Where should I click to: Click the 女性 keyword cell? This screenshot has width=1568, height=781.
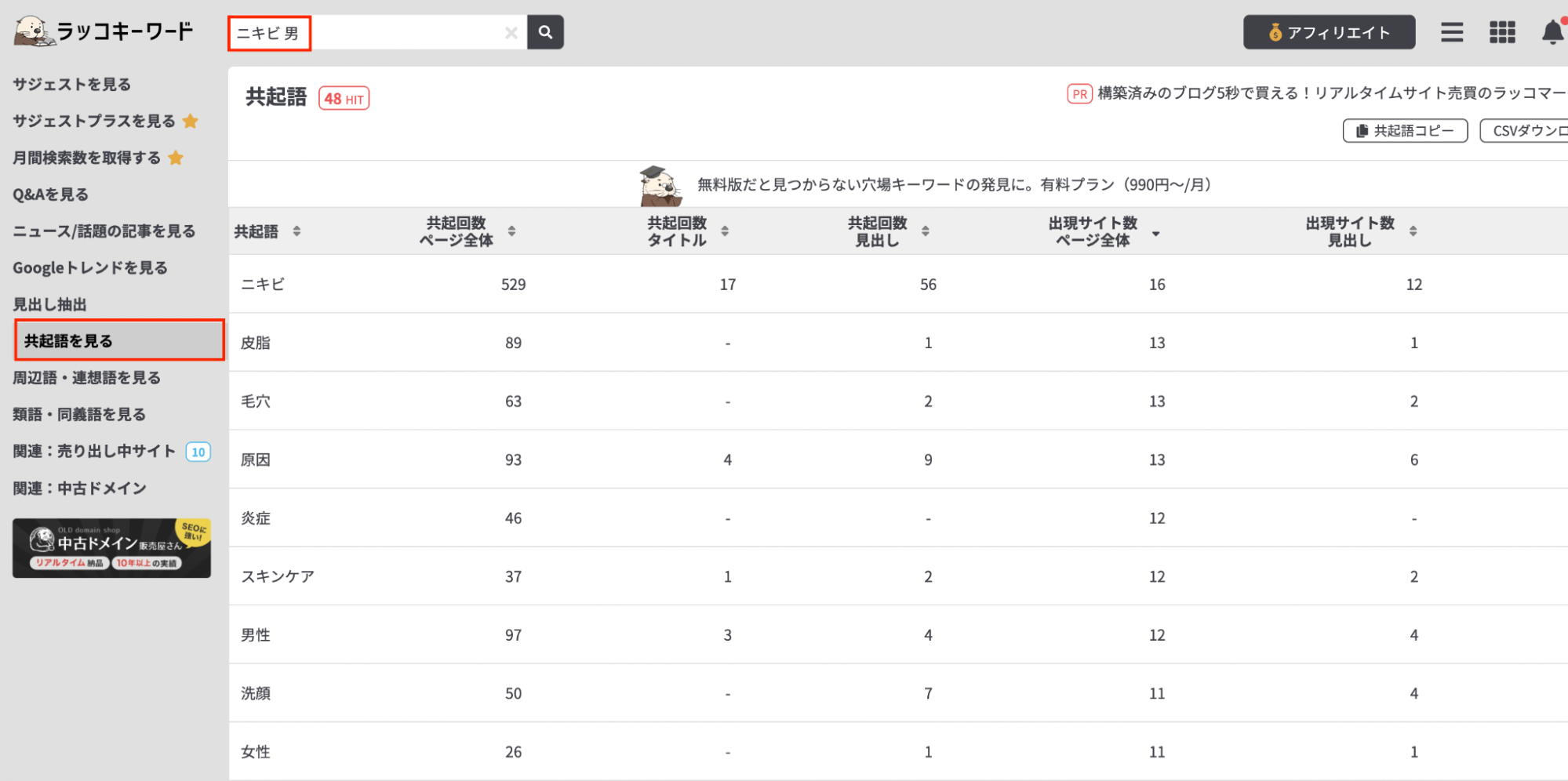(256, 752)
